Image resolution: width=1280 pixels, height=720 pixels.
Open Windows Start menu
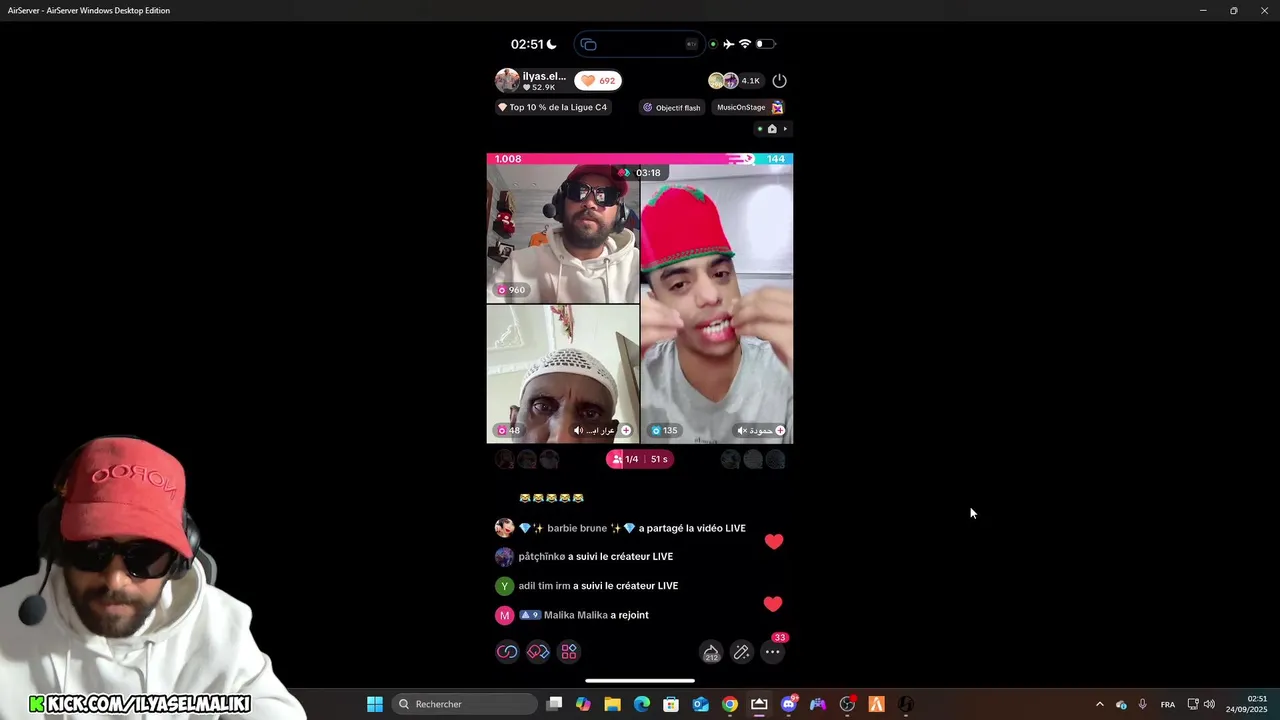click(375, 704)
